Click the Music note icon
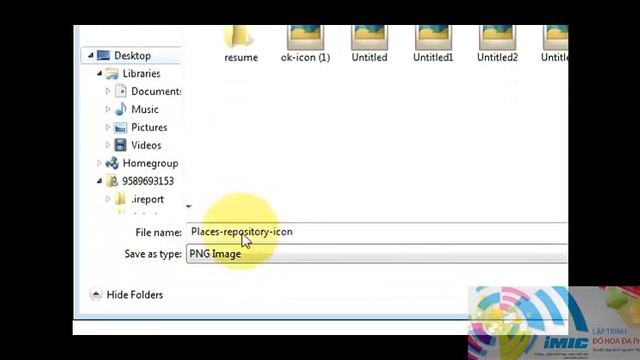This screenshot has height=360, width=640. point(120,109)
